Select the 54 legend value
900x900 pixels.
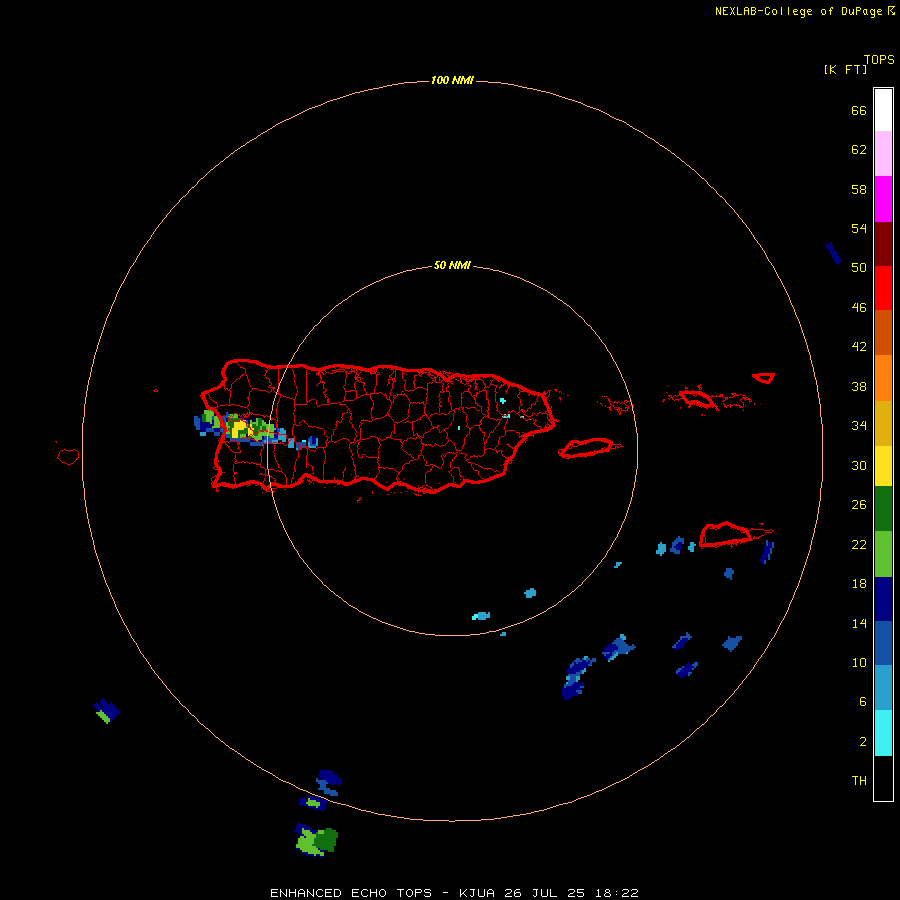[859, 228]
